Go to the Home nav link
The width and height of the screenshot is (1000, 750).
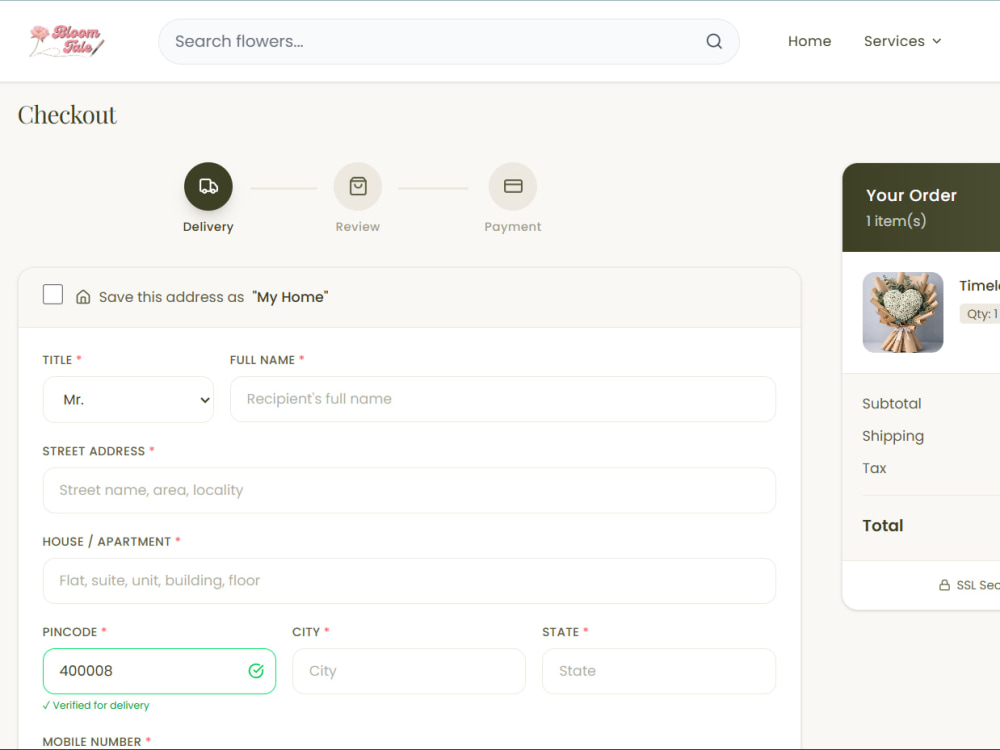click(809, 41)
